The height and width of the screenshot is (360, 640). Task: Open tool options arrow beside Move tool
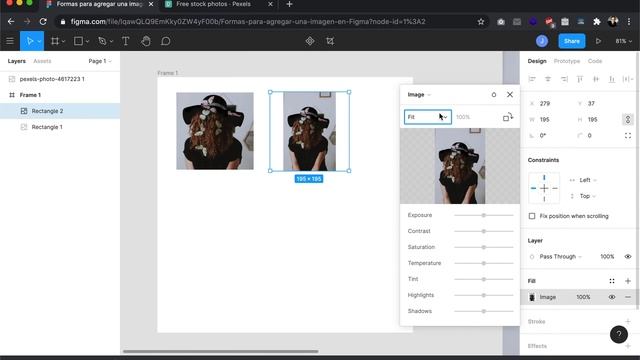39,41
